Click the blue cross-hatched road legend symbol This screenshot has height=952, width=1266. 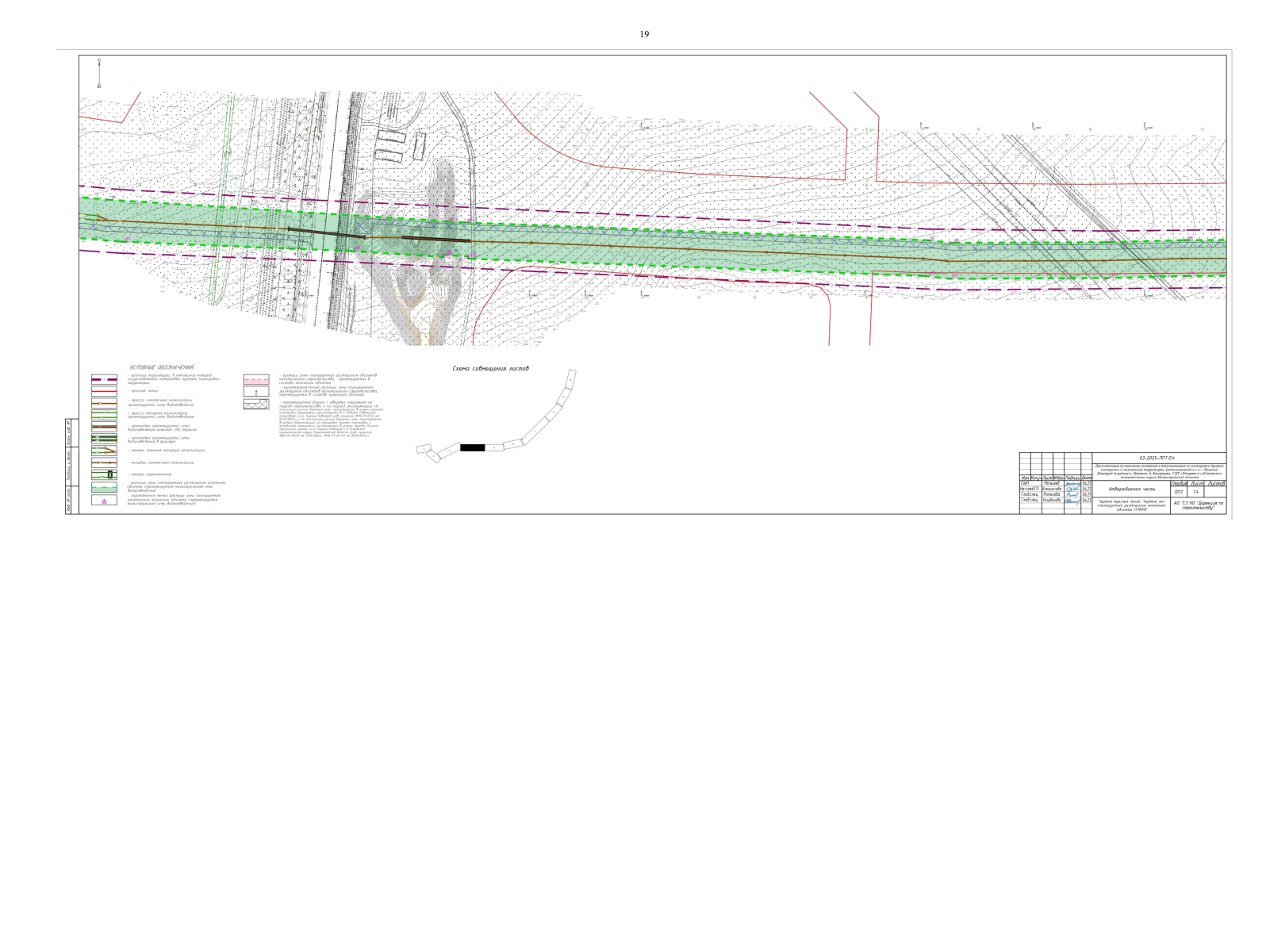256,404
